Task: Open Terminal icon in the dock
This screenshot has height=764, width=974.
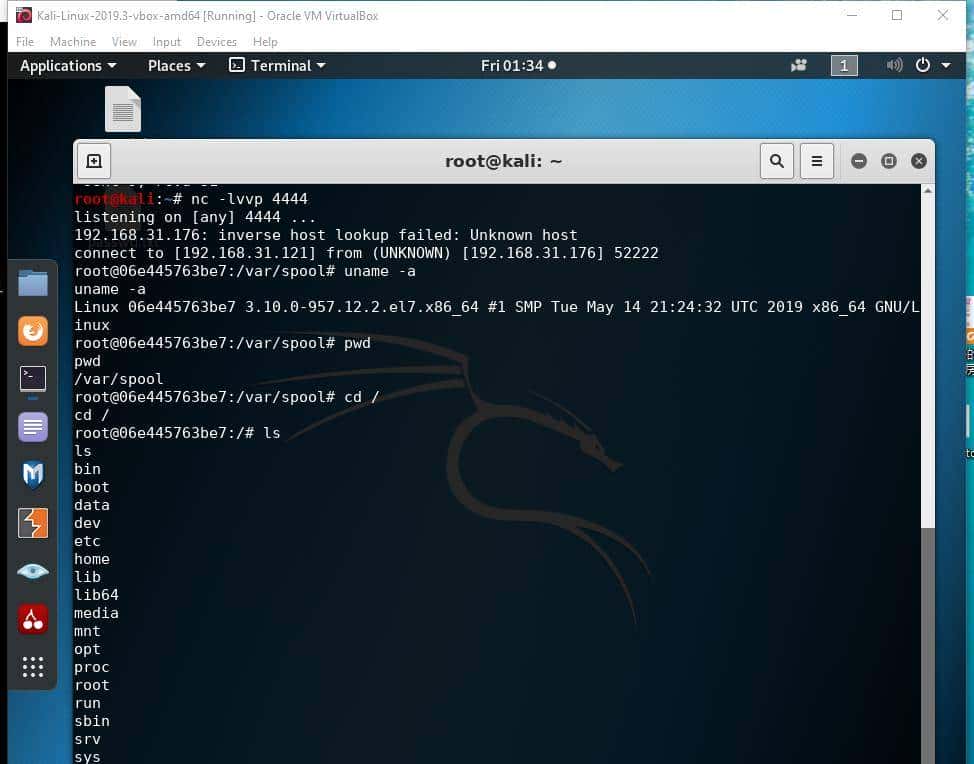Action: click(x=33, y=379)
